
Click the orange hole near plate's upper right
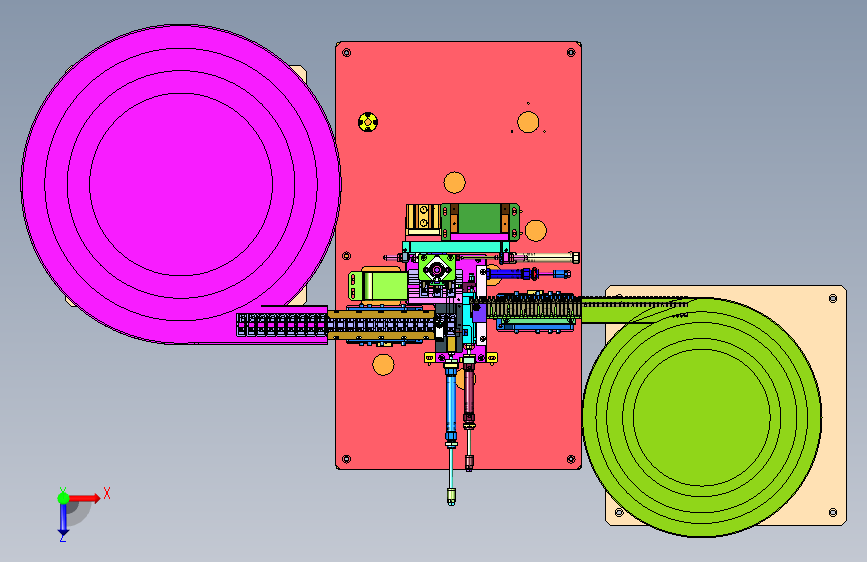point(528,122)
